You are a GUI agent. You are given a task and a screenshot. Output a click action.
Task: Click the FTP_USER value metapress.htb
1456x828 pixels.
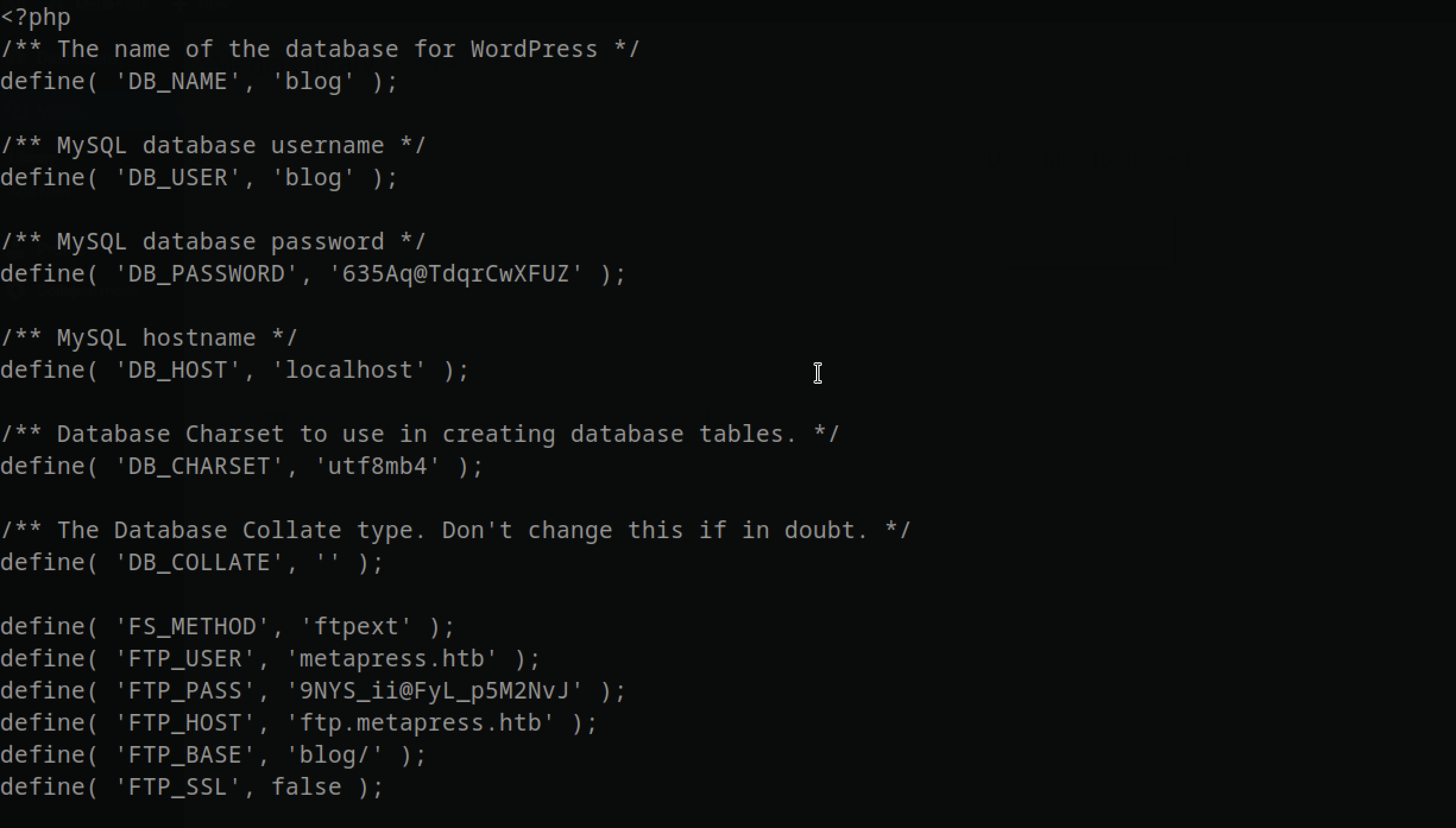[392, 659]
